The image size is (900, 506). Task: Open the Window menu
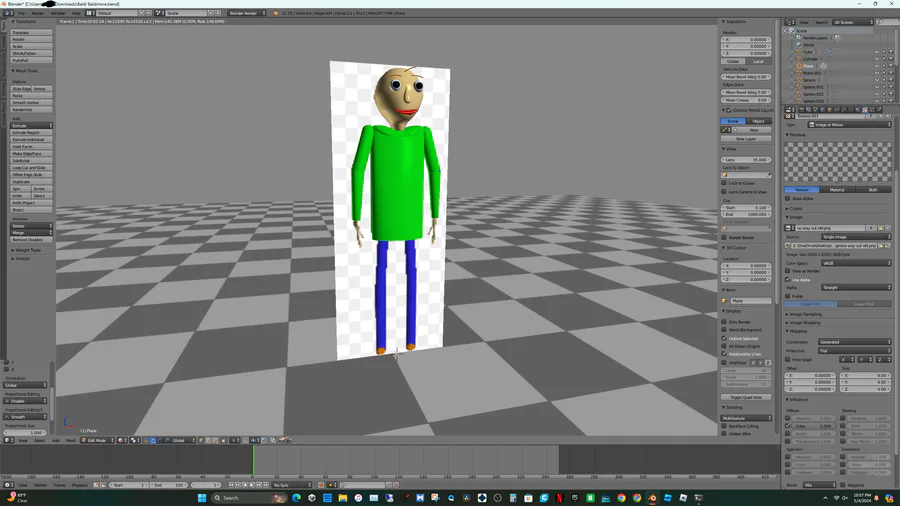click(x=58, y=13)
